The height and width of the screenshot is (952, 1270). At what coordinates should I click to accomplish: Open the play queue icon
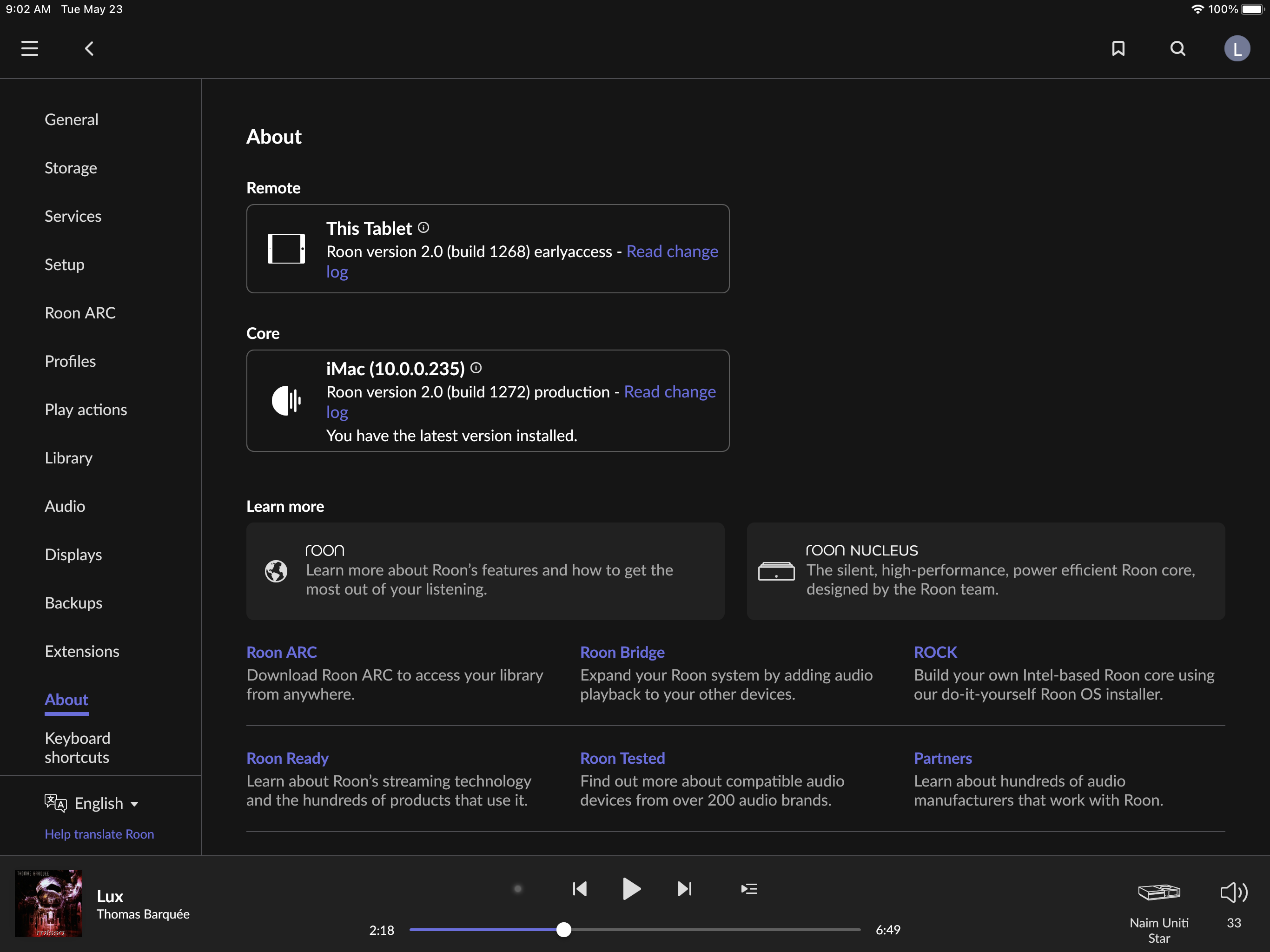click(x=749, y=888)
